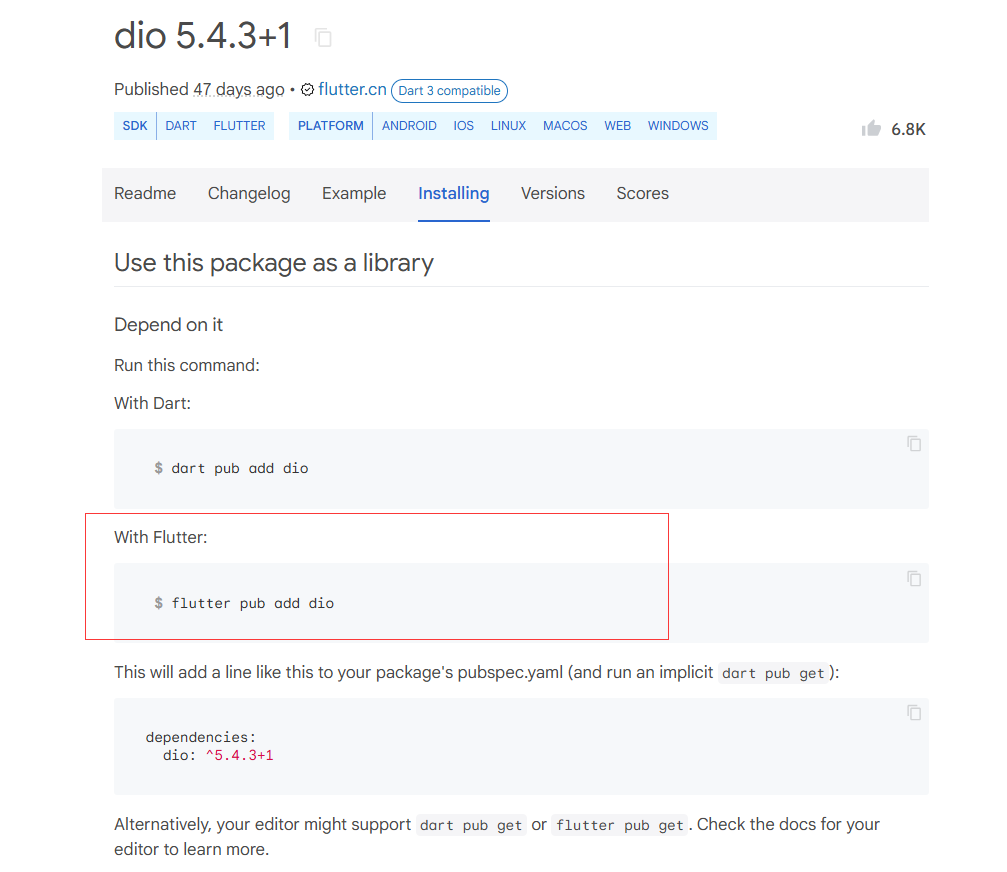Filter by the LINUX platform tag
Image resolution: width=1007 pixels, height=872 pixels.
509,126
